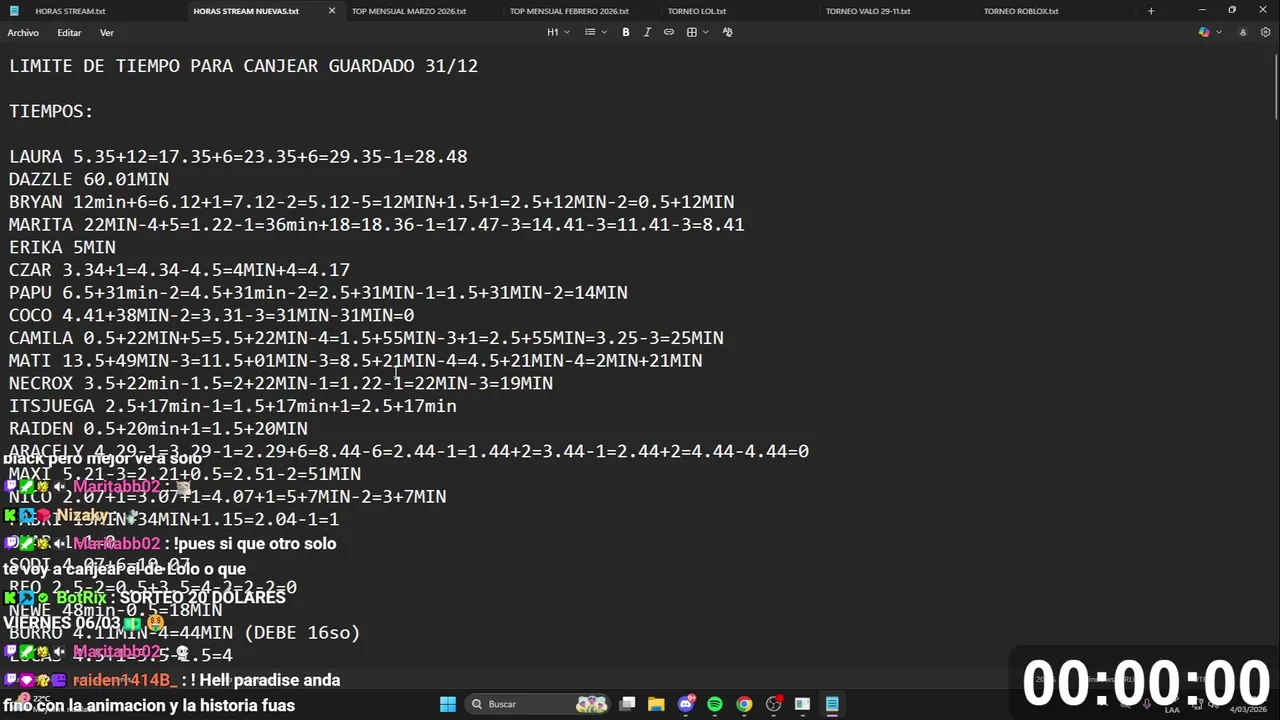The width and height of the screenshot is (1280, 720).
Task: Open the list style dropdown
Action: (595, 32)
